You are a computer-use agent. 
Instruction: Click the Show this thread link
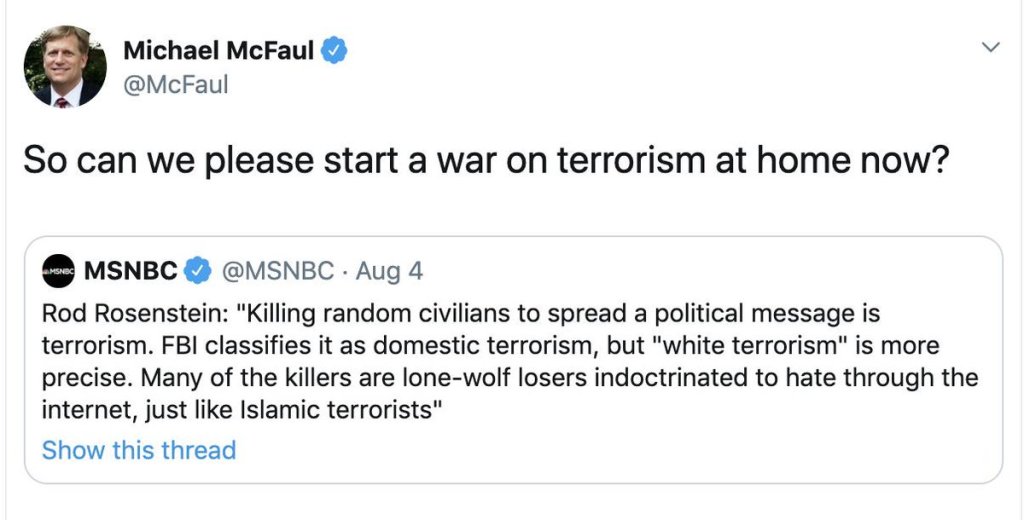(139, 450)
